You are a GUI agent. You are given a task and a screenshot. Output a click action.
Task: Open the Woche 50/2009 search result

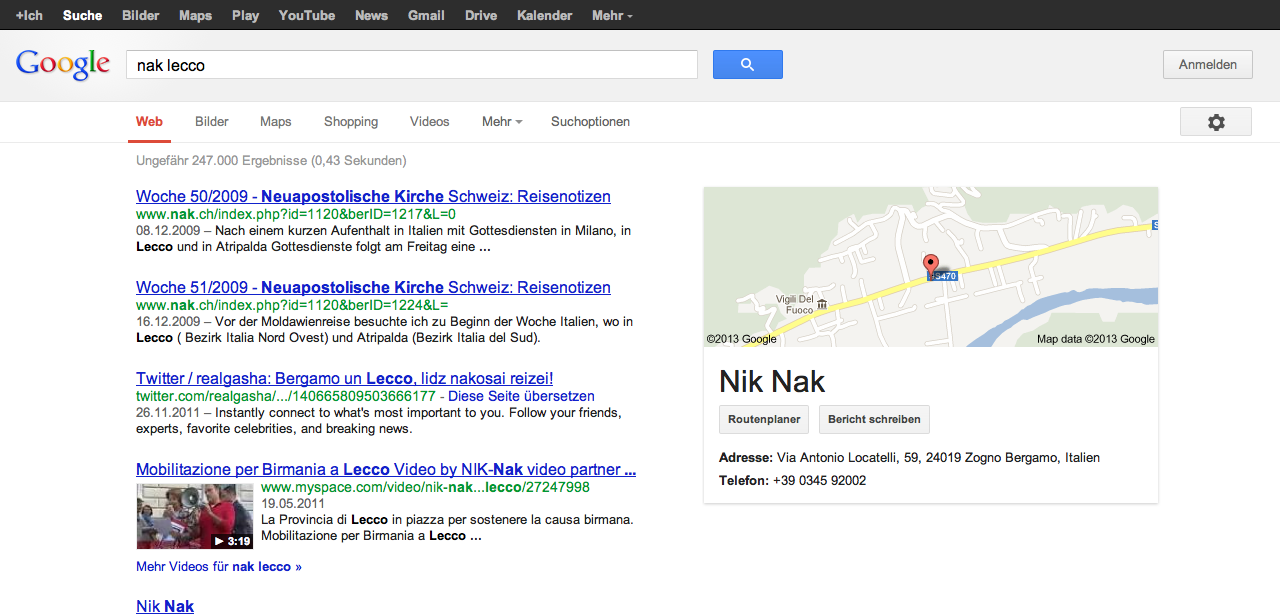click(373, 197)
